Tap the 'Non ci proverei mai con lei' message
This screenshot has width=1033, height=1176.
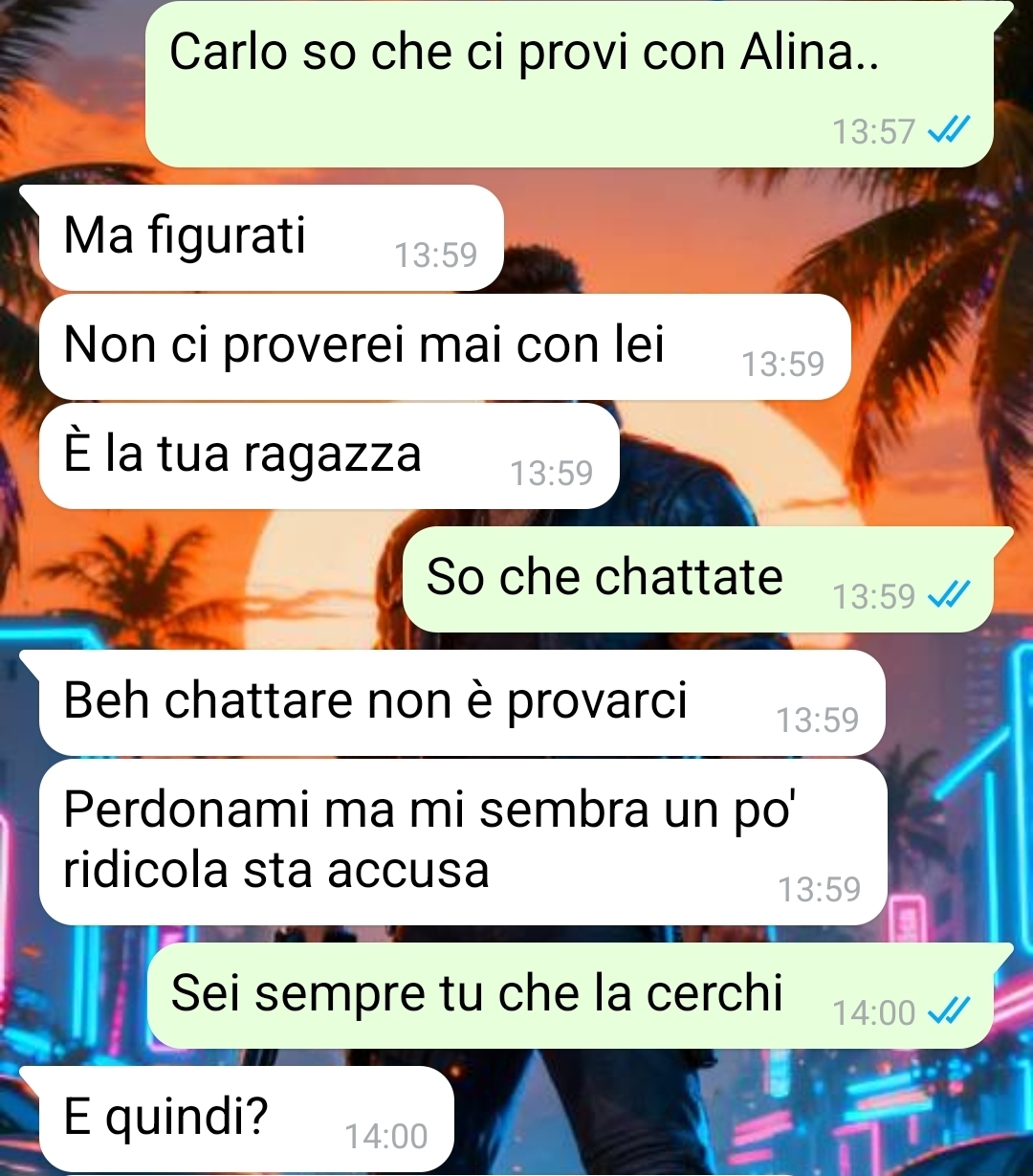coord(445,346)
